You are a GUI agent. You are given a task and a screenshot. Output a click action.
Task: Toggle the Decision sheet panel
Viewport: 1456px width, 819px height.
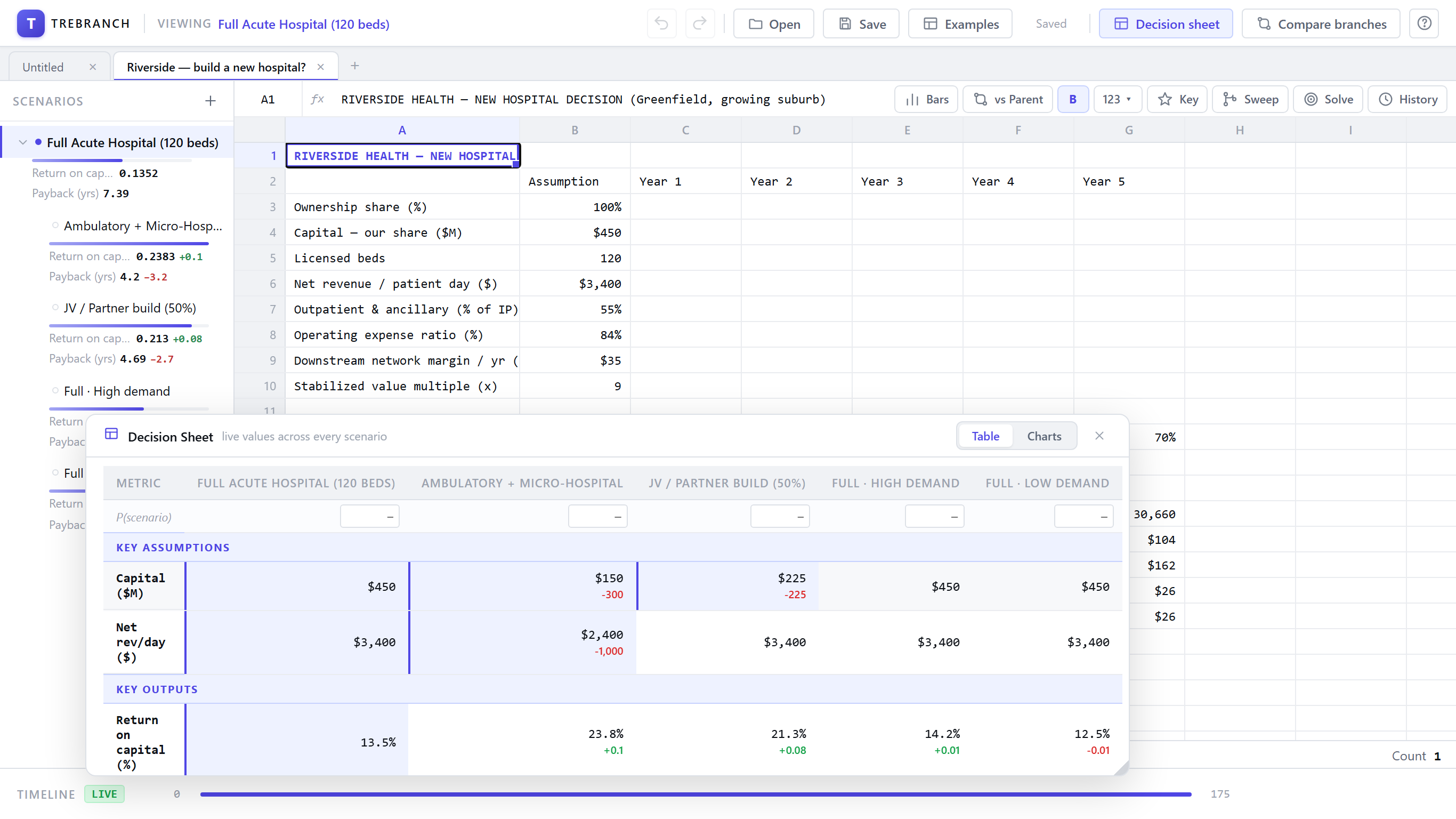click(x=1166, y=24)
